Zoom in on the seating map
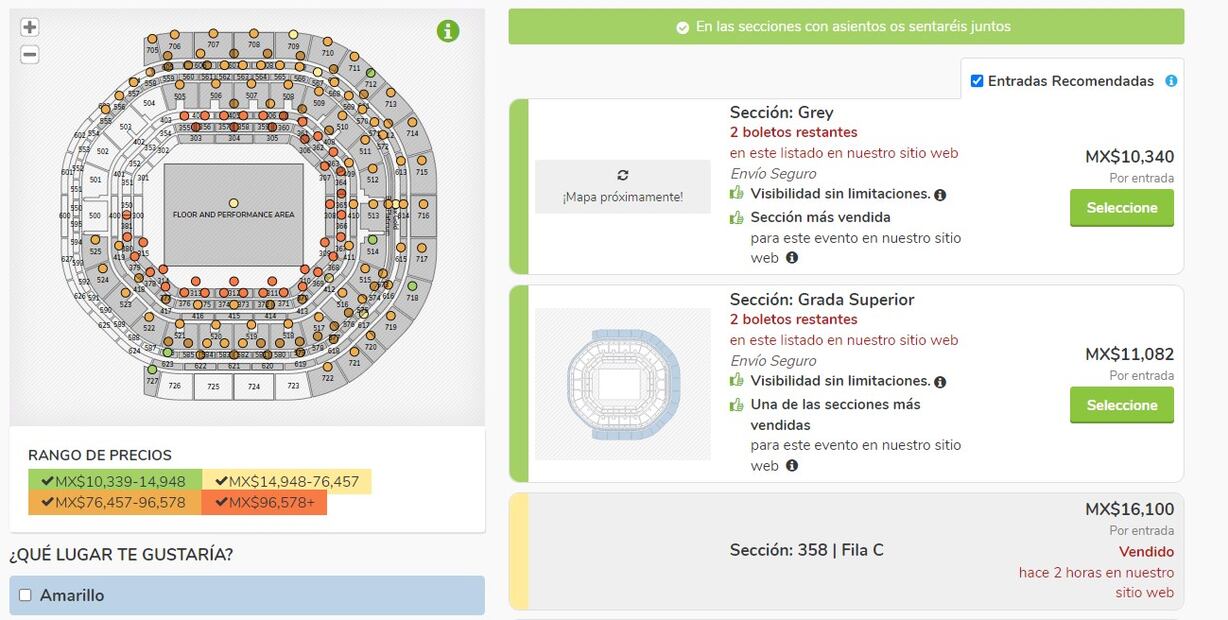The width and height of the screenshot is (1228, 620). tap(30, 28)
